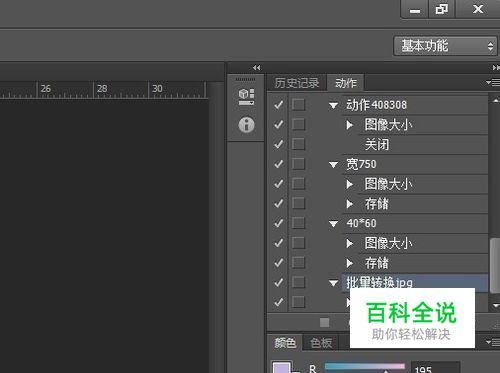Open the 3D materials panel icon
Viewport: 500px width, 373px height.
point(246,97)
